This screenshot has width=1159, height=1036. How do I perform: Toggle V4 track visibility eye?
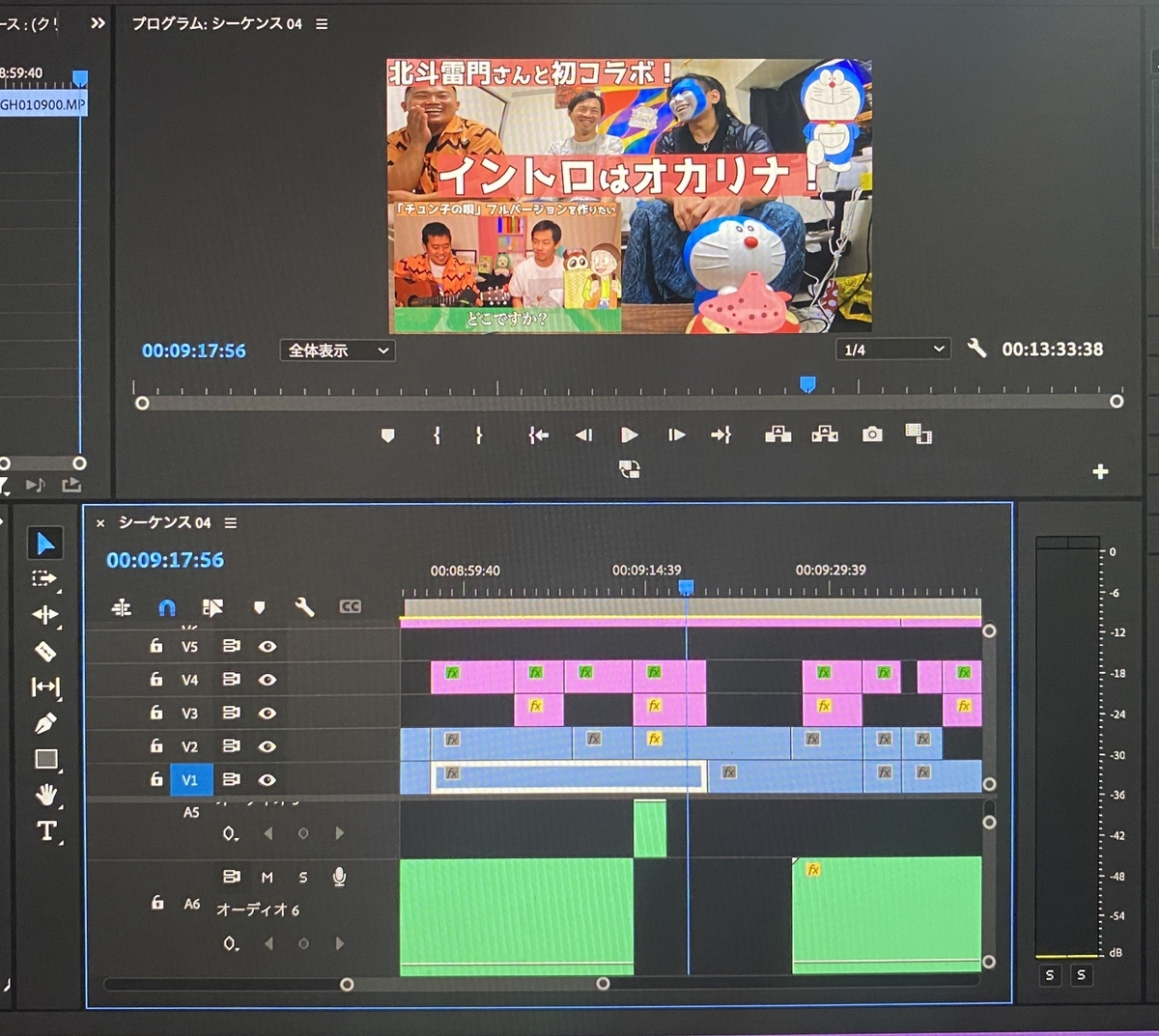(268, 680)
